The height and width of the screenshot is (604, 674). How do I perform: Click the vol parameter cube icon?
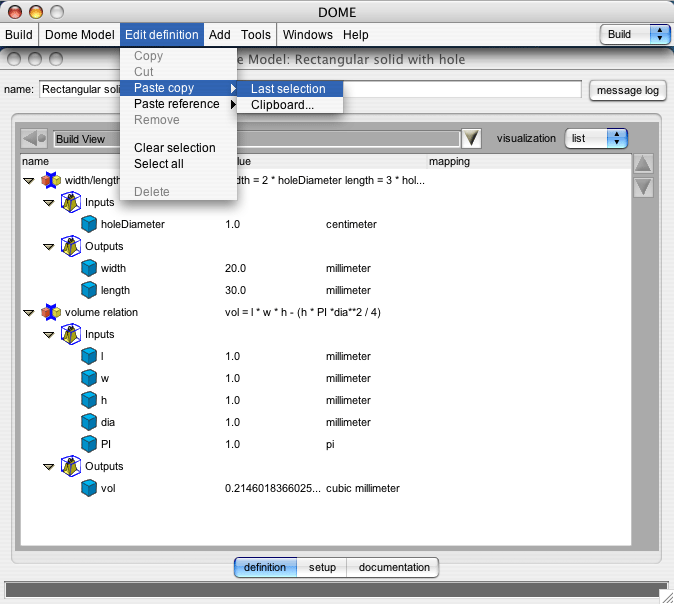point(89,488)
